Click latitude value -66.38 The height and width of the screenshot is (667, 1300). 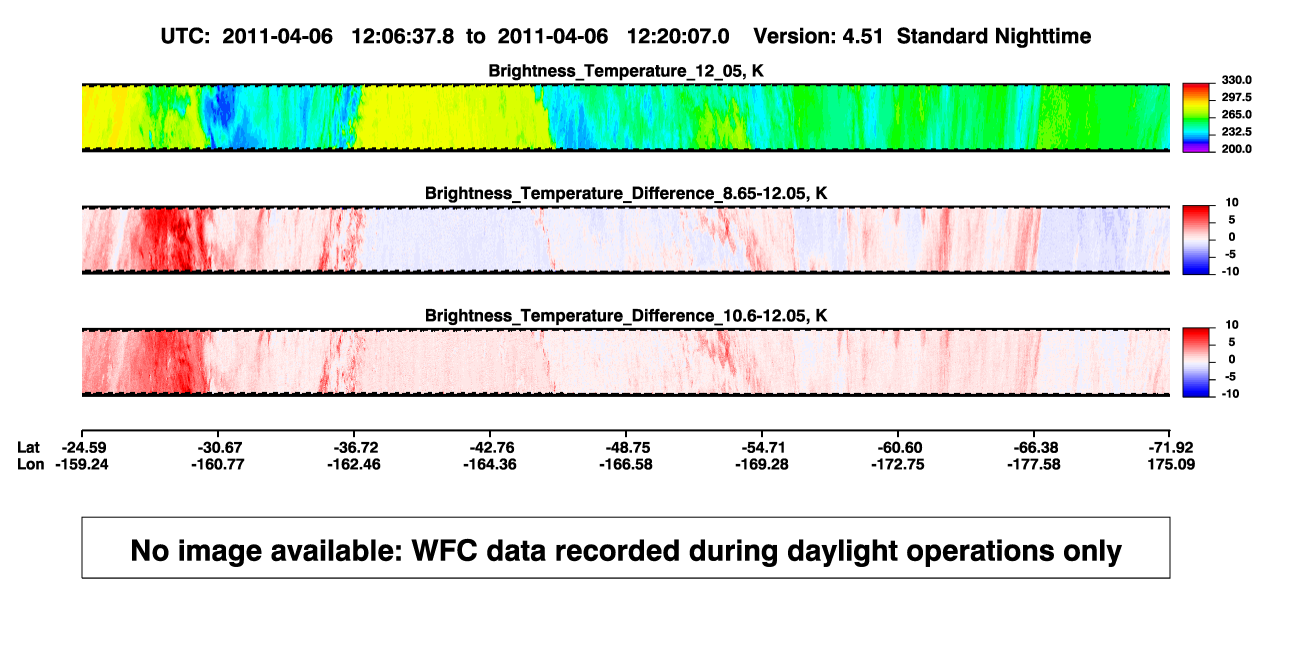(1034, 447)
